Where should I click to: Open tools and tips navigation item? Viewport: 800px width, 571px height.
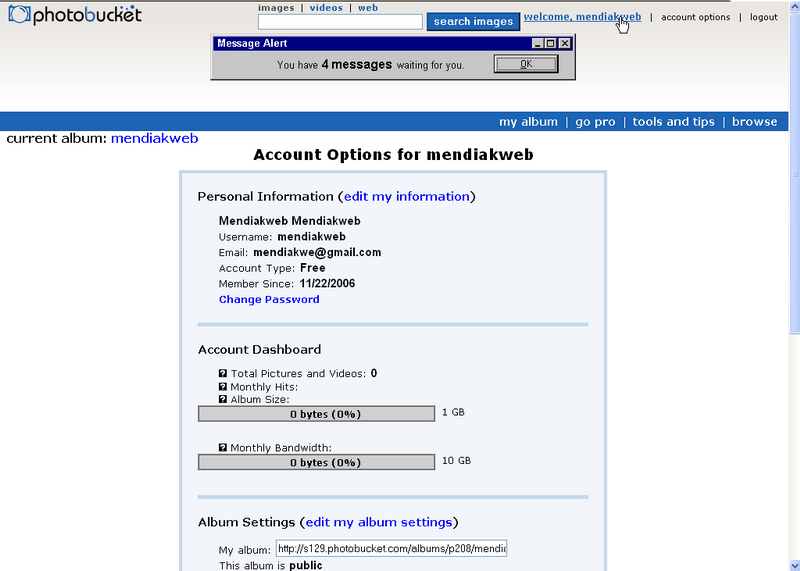coord(673,122)
